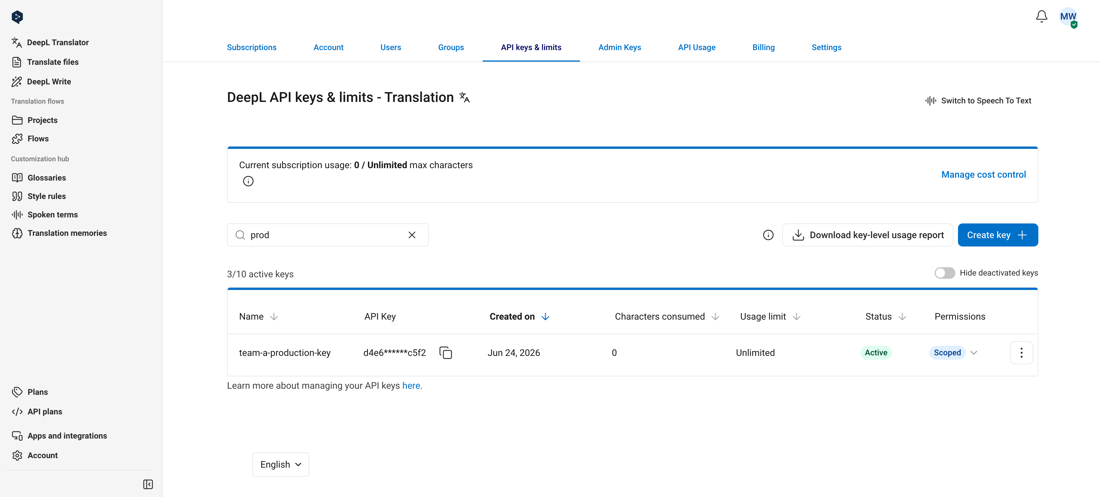Click the masked key d4e6******c5f2
This screenshot has width=1100, height=497.
pos(394,353)
